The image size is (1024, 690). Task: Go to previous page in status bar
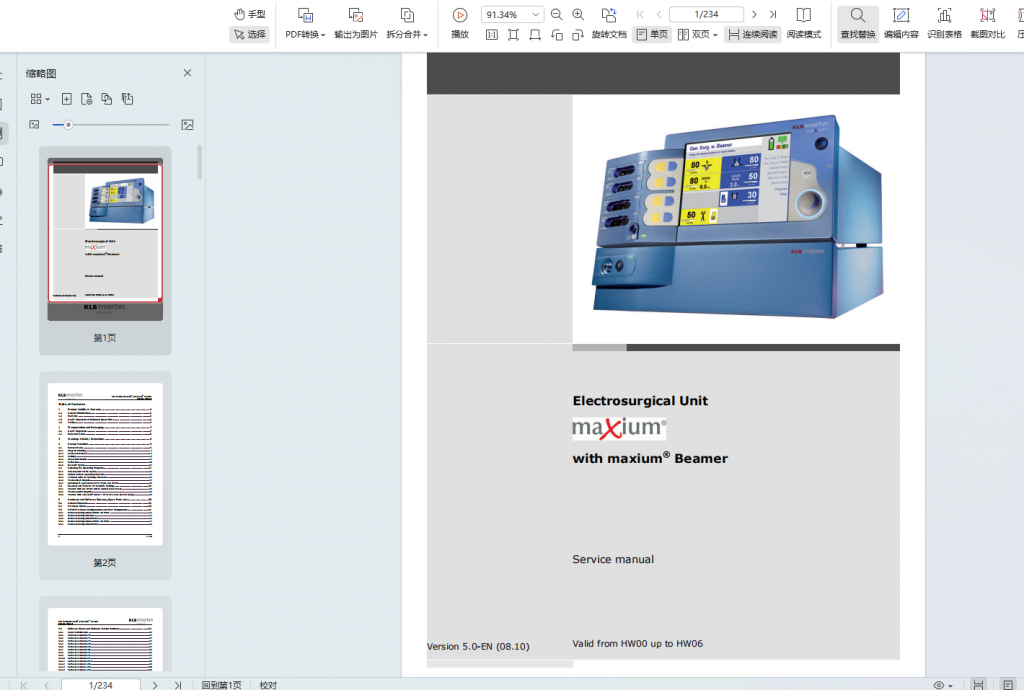pos(46,685)
